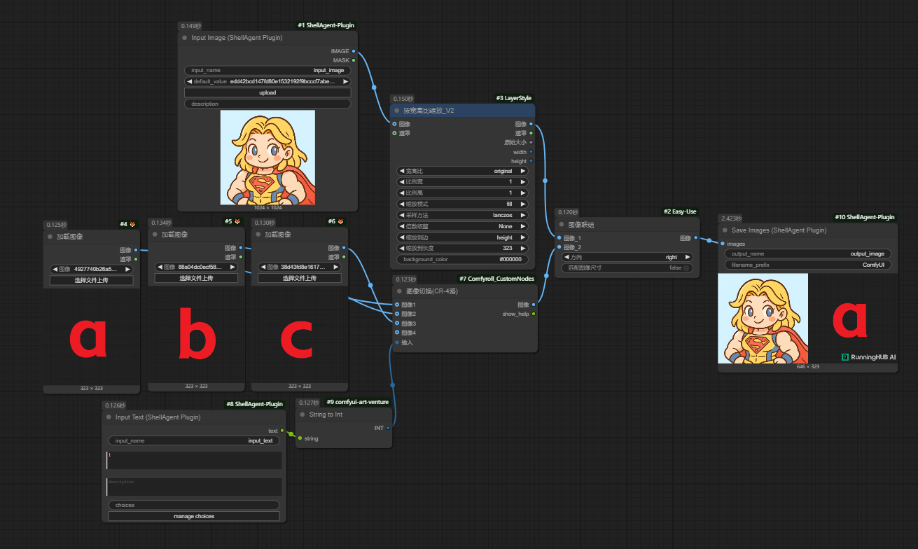Toggle collapse dot on Input Text node
The image size is (918, 549).
pyautogui.click(x=109, y=418)
